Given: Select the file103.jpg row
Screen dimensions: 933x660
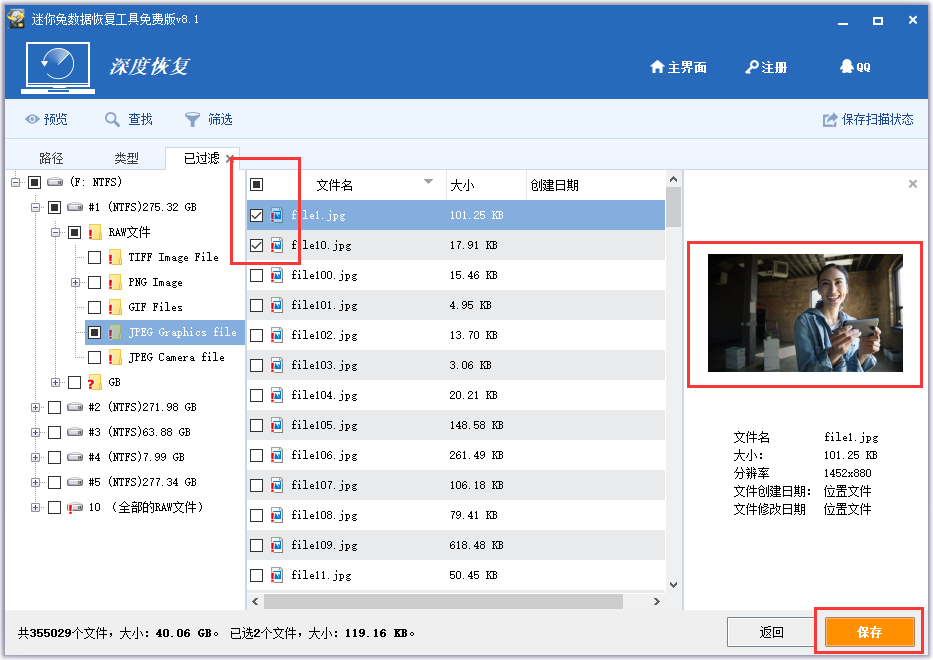Looking at the screenshot, I should [x=456, y=365].
